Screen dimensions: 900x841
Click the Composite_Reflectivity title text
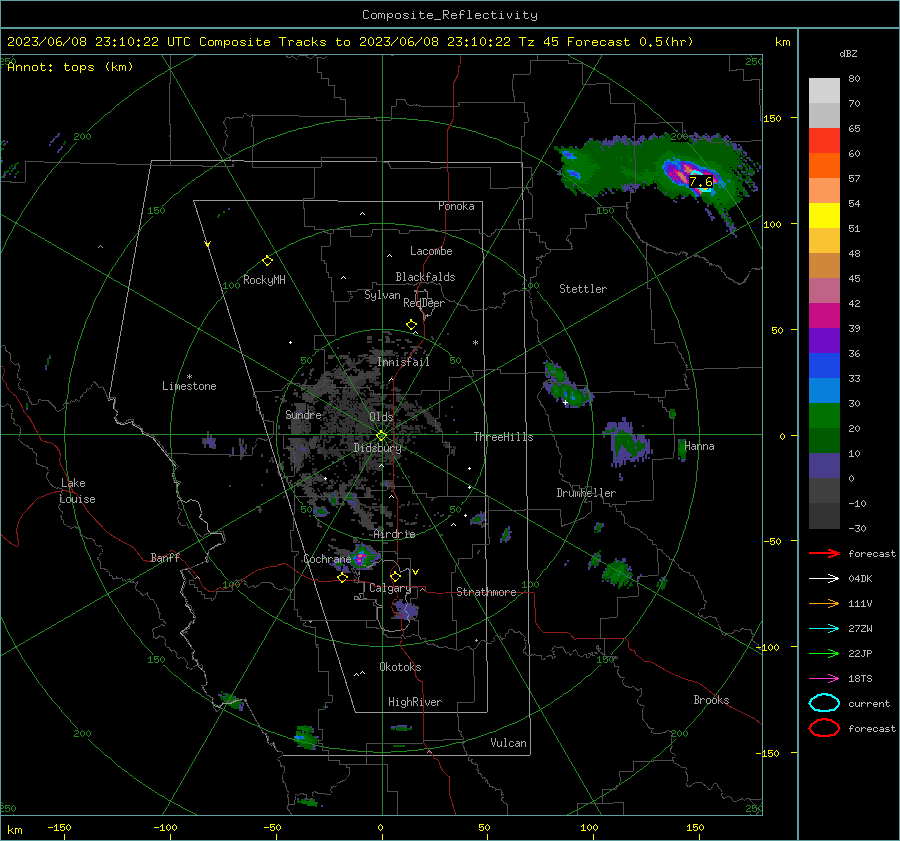pyautogui.click(x=450, y=15)
